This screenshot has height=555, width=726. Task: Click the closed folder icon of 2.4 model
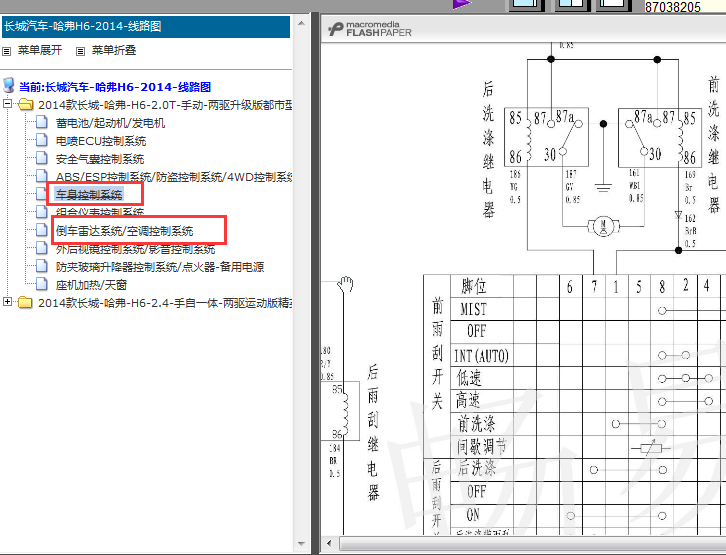25,303
